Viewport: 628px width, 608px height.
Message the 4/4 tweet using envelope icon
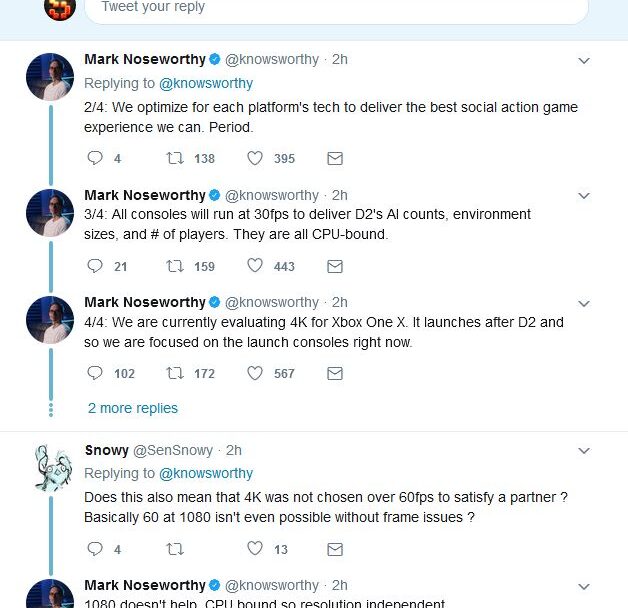click(x=335, y=373)
